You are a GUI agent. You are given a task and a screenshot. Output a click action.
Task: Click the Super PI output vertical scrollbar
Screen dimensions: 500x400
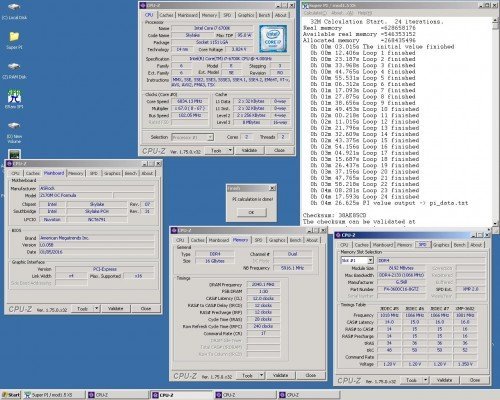tap(495, 122)
